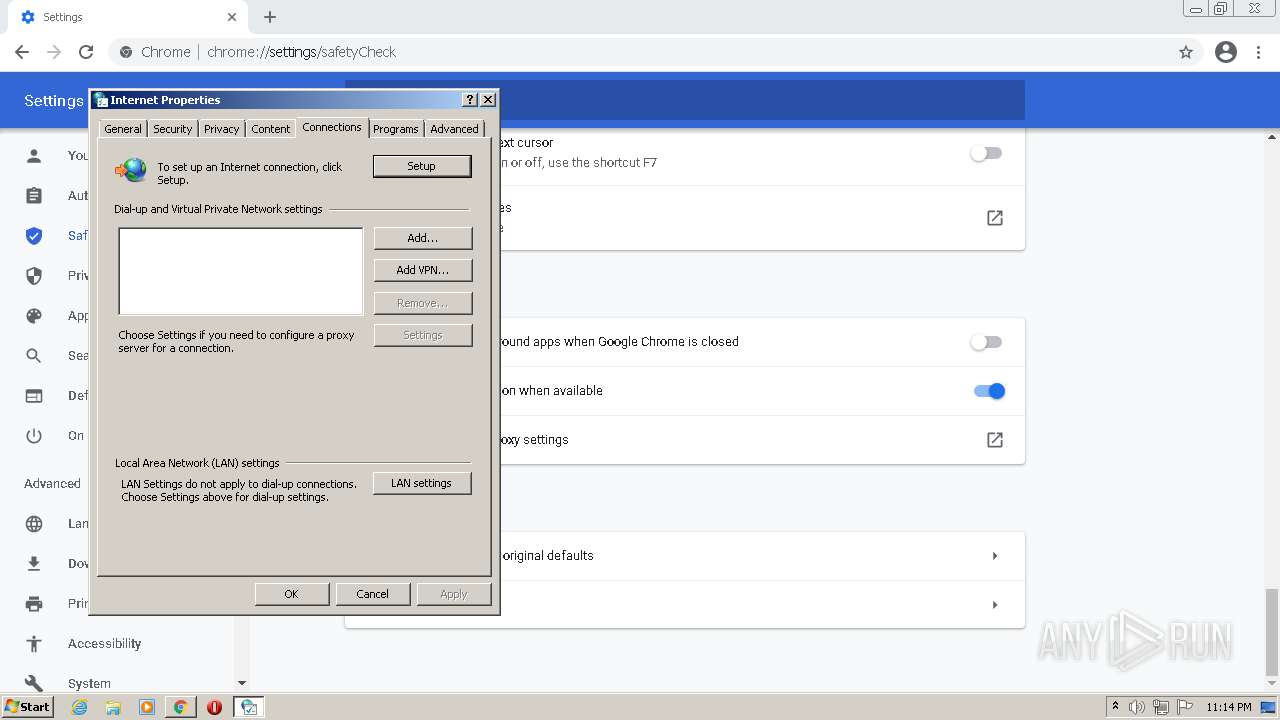Open the Windows Start menu
The height and width of the screenshot is (720, 1280).
[27, 707]
